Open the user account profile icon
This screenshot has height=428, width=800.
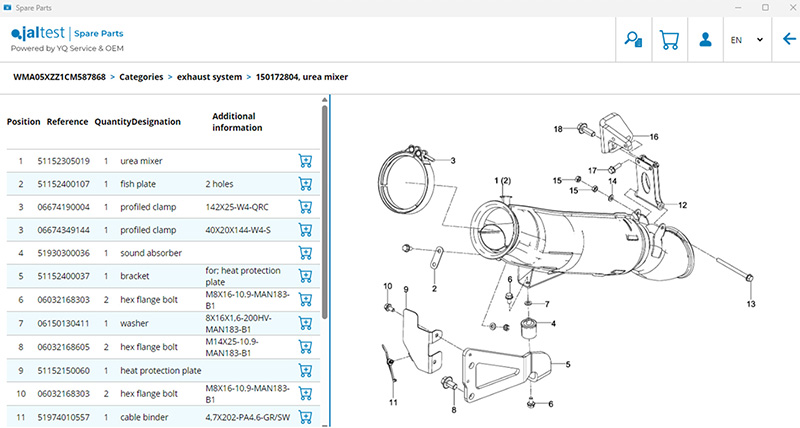(705, 41)
